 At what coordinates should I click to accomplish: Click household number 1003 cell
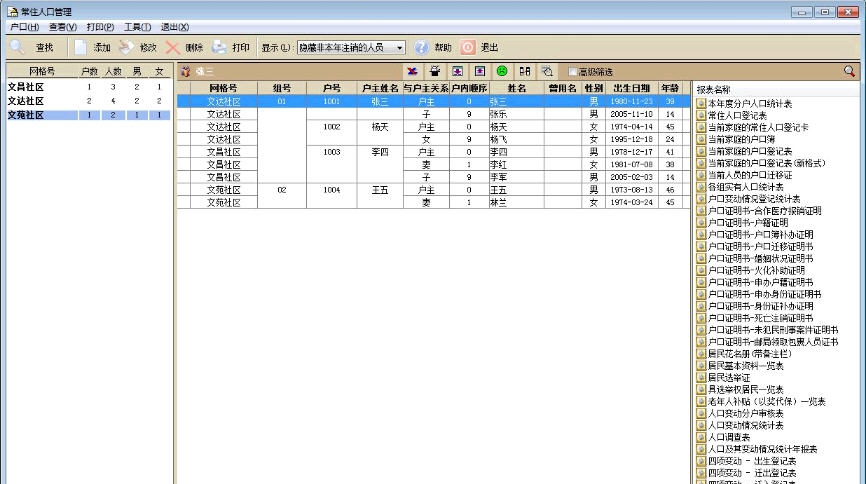(x=331, y=152)
